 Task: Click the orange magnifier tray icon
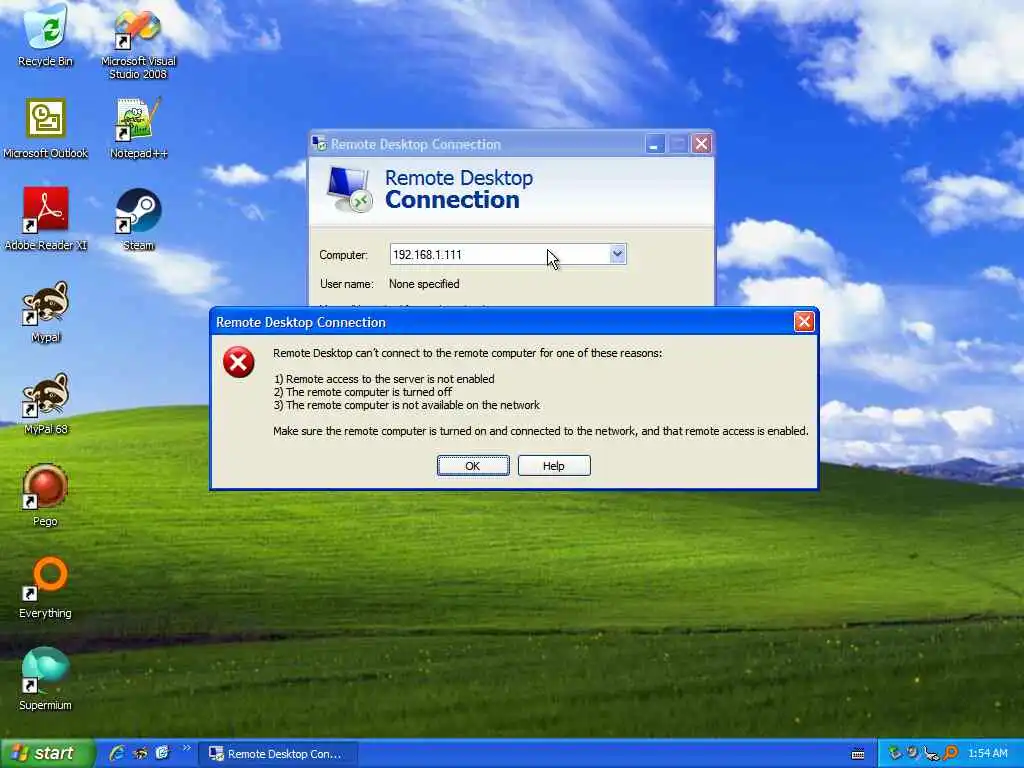(950, 753)
